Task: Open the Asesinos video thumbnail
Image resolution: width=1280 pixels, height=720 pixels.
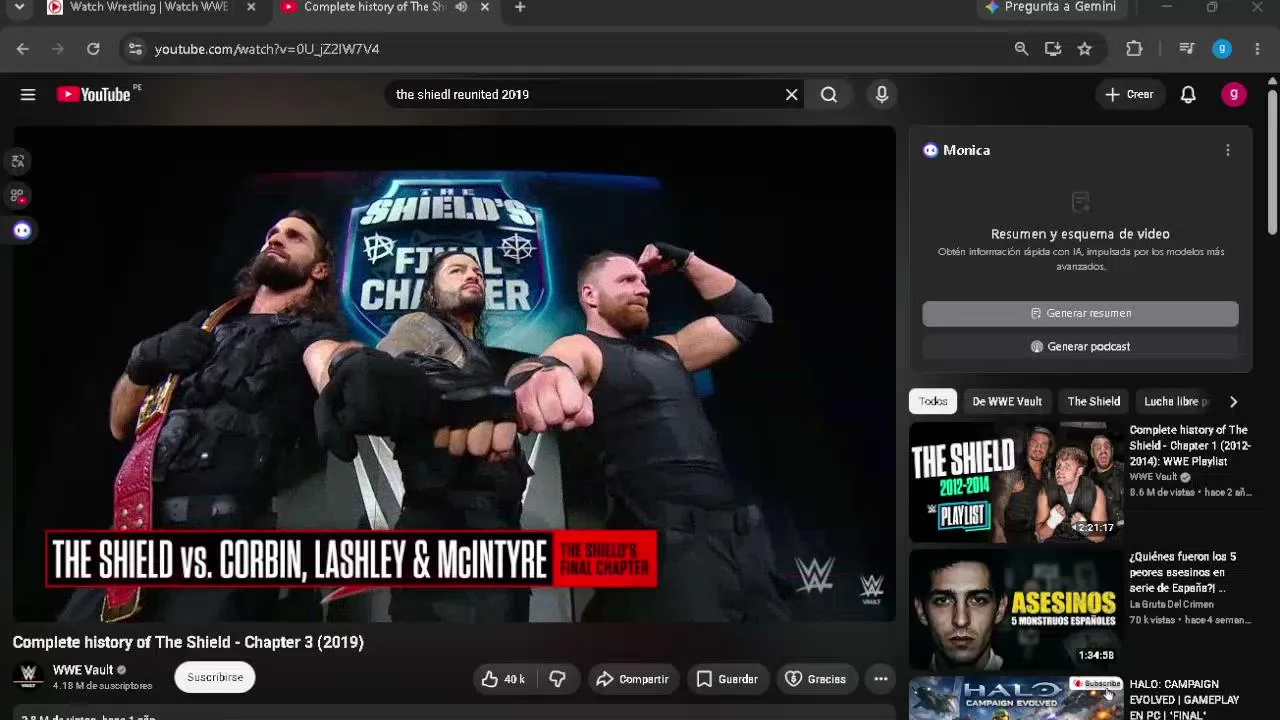Action: coord(1016,609)
